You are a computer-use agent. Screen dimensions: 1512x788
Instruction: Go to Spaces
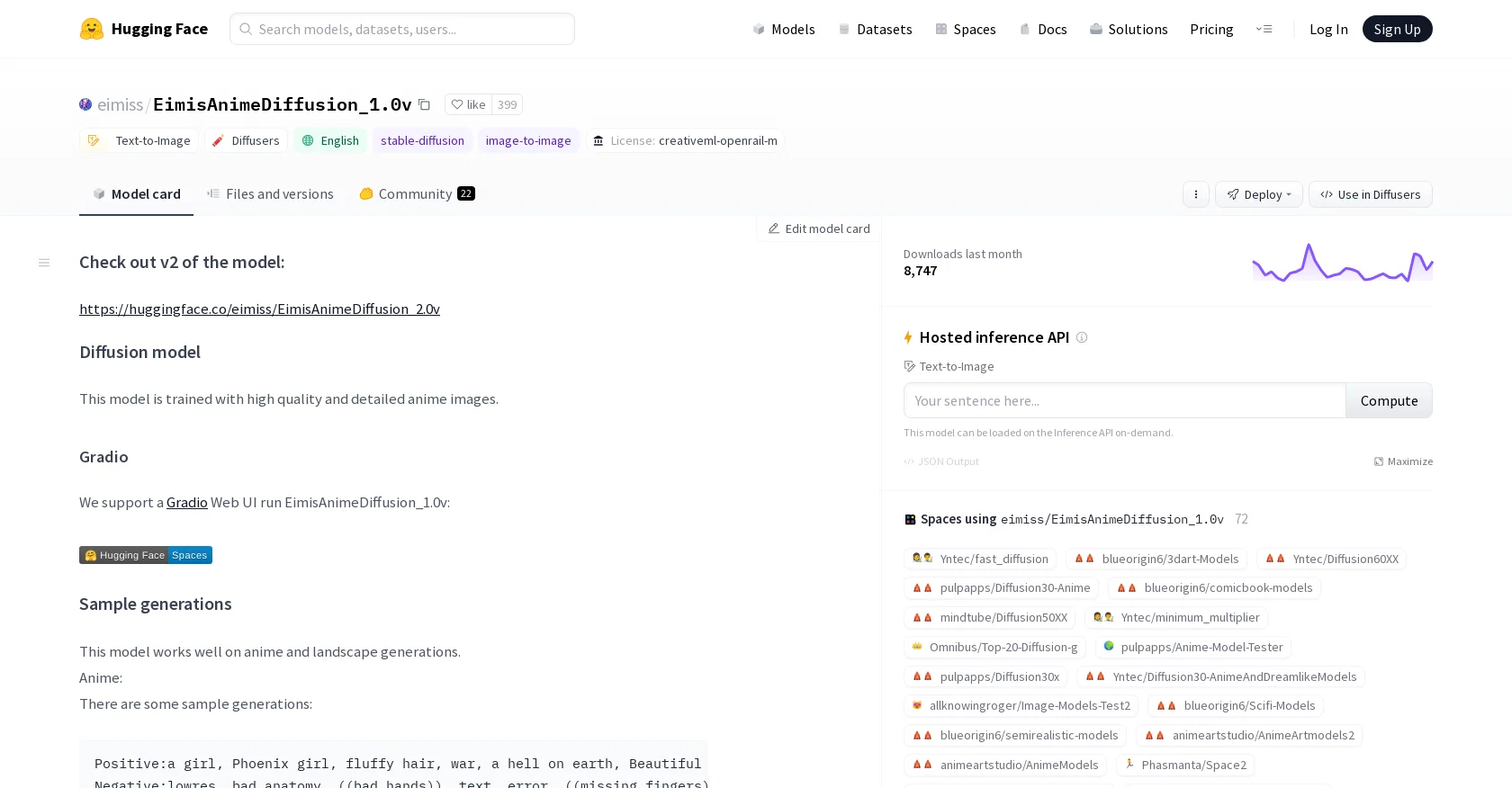point(966,29)
